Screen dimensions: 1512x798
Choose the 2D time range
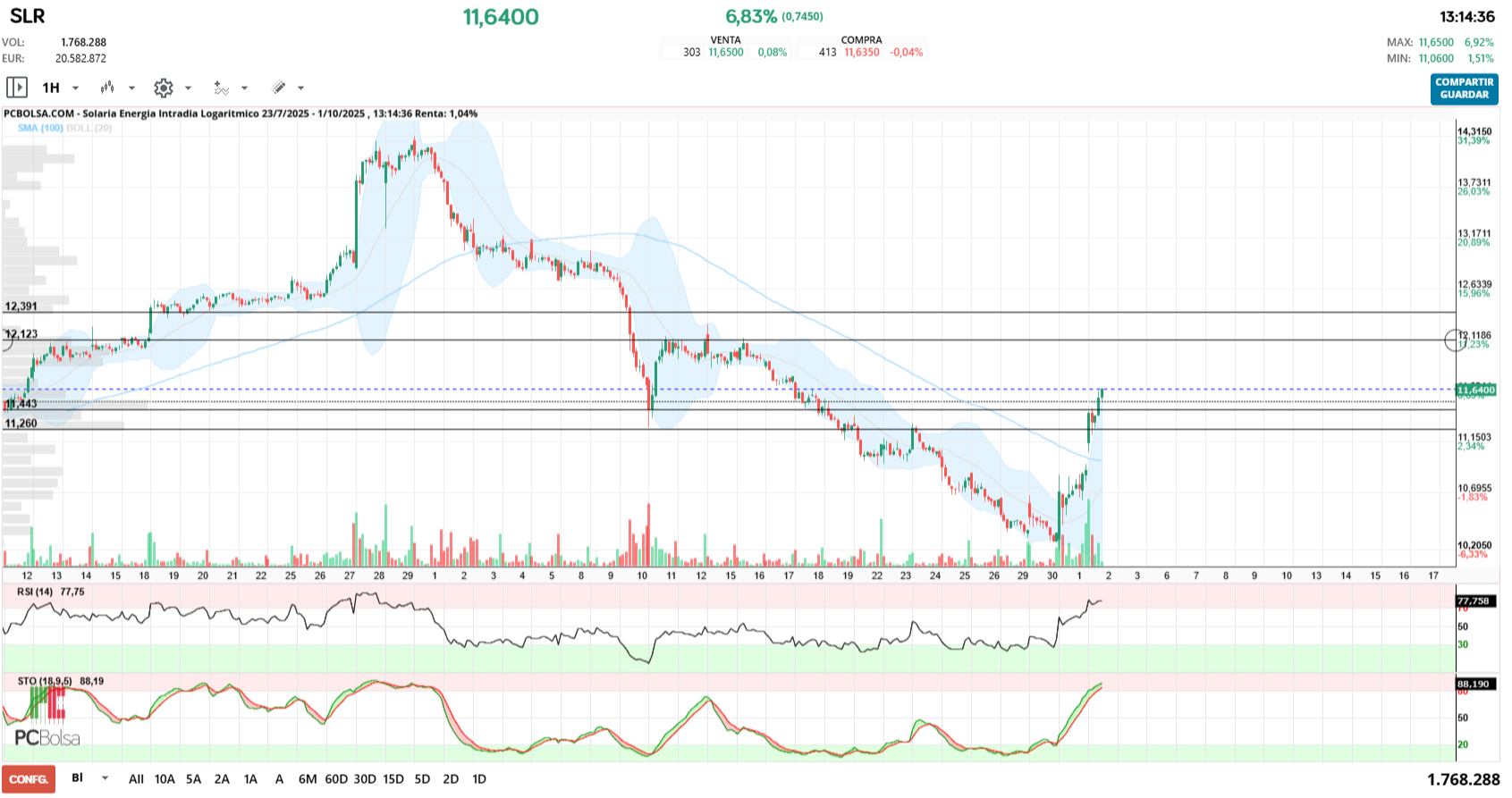coord(451,779)
